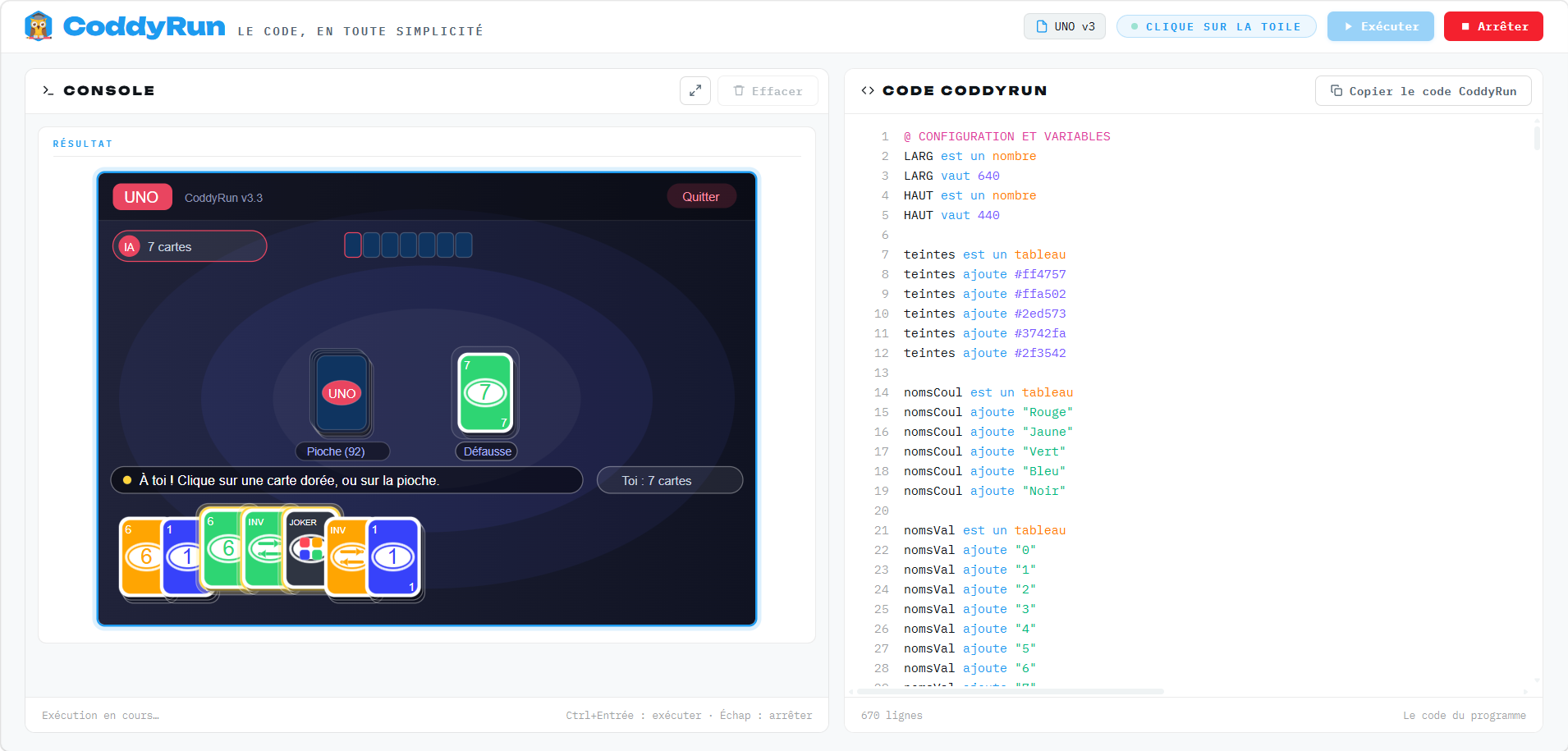This screenshot has width=1568, height=751.
Task: Copy the CoddyRun code
Action: 1424,91
